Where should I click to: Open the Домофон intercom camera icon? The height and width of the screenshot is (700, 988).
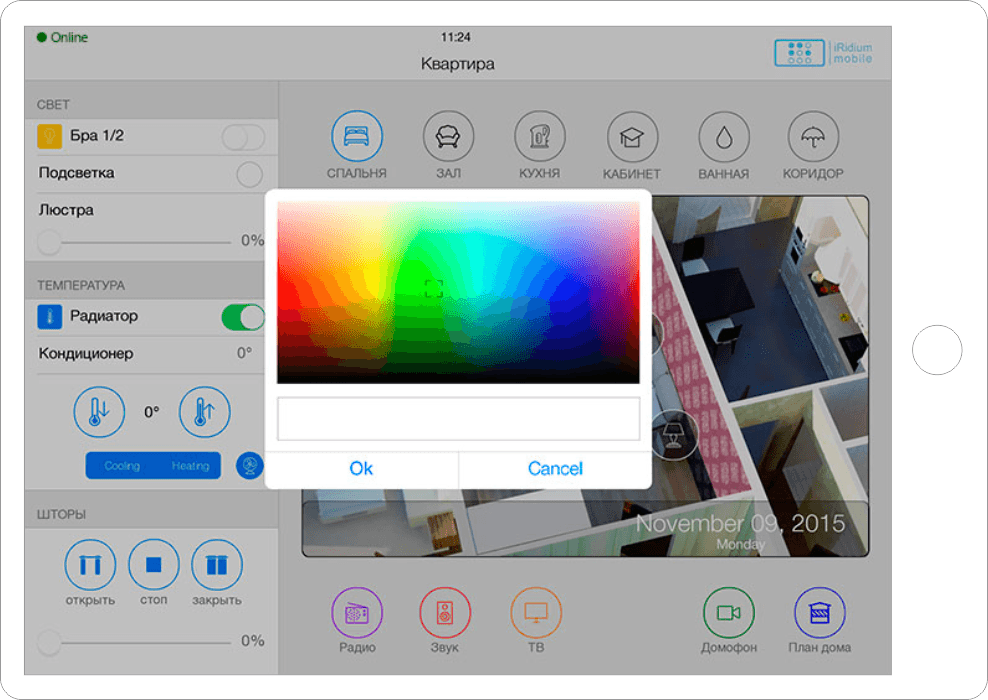pyautogui.click(x=728, y=614)
